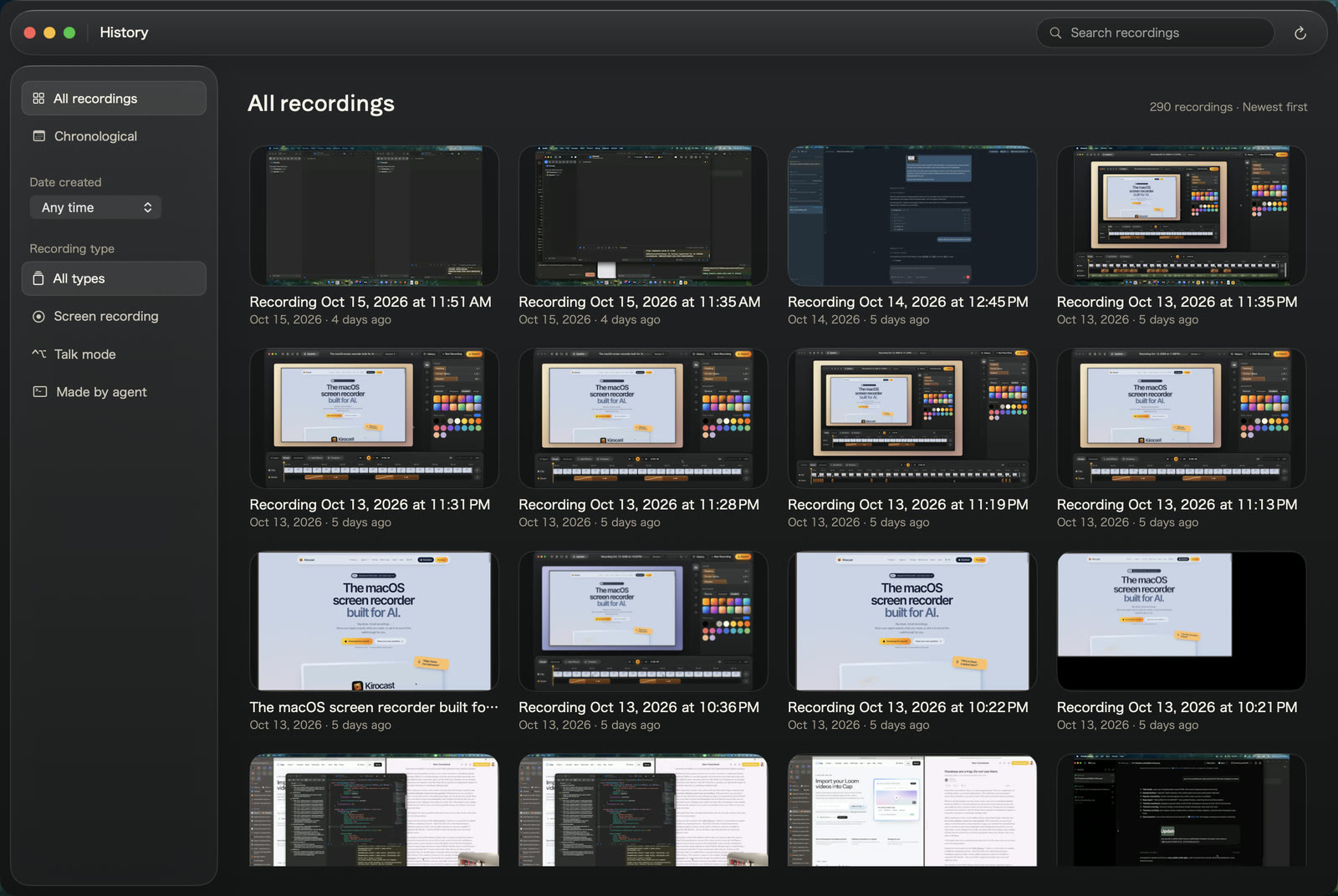Viewport: 1338px width, 896px height.
Task: Click the Chronological calendar icon
Action: (38, 136)
